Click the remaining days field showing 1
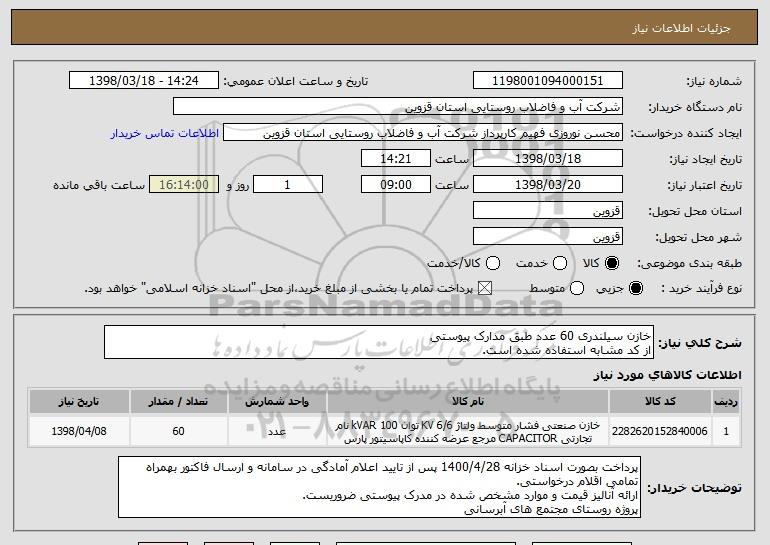Screen dimensions: 770x545 coord(288,185)
